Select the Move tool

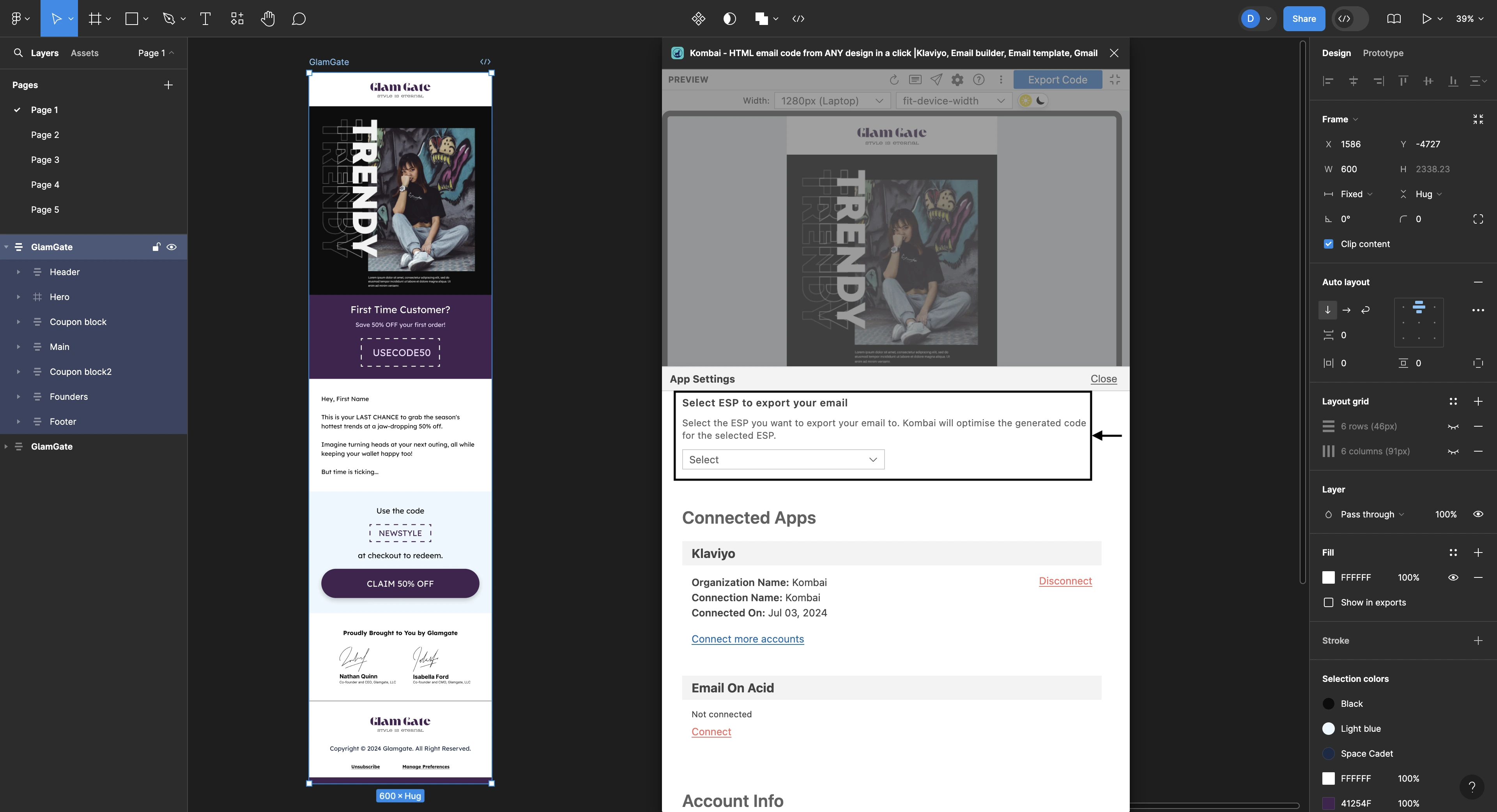(56, 19)
